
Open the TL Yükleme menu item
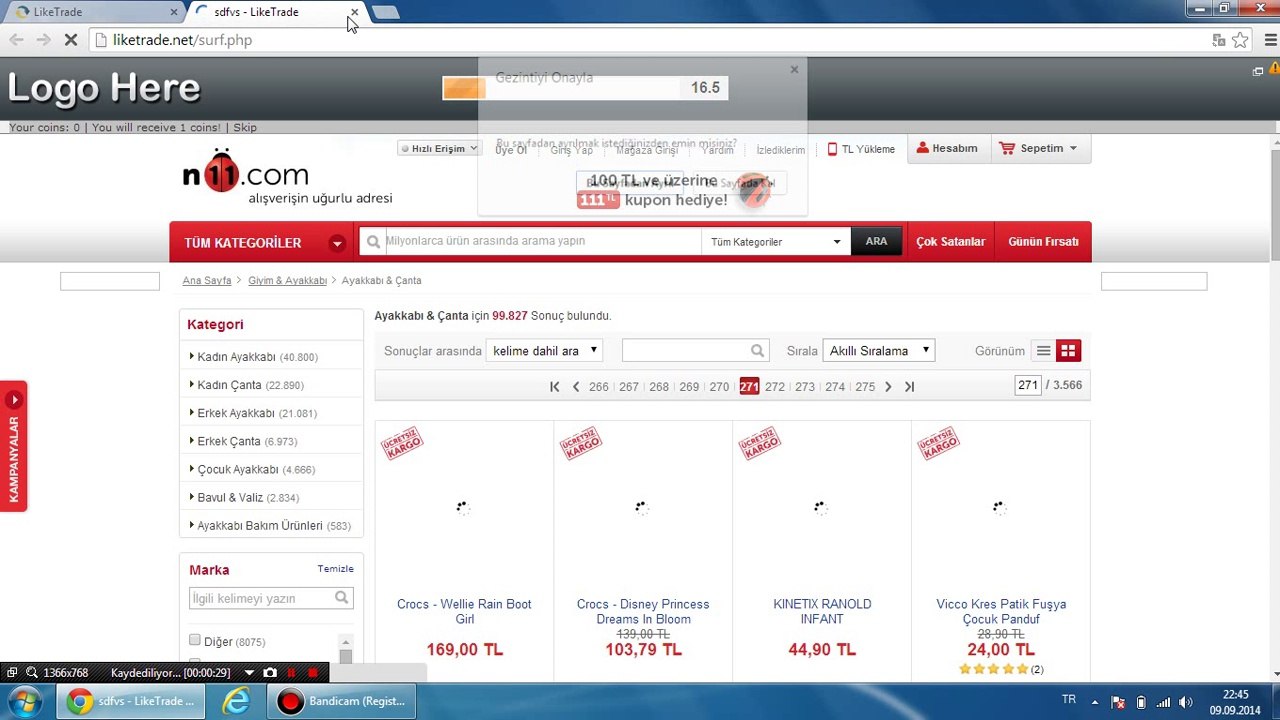point(861,149)
